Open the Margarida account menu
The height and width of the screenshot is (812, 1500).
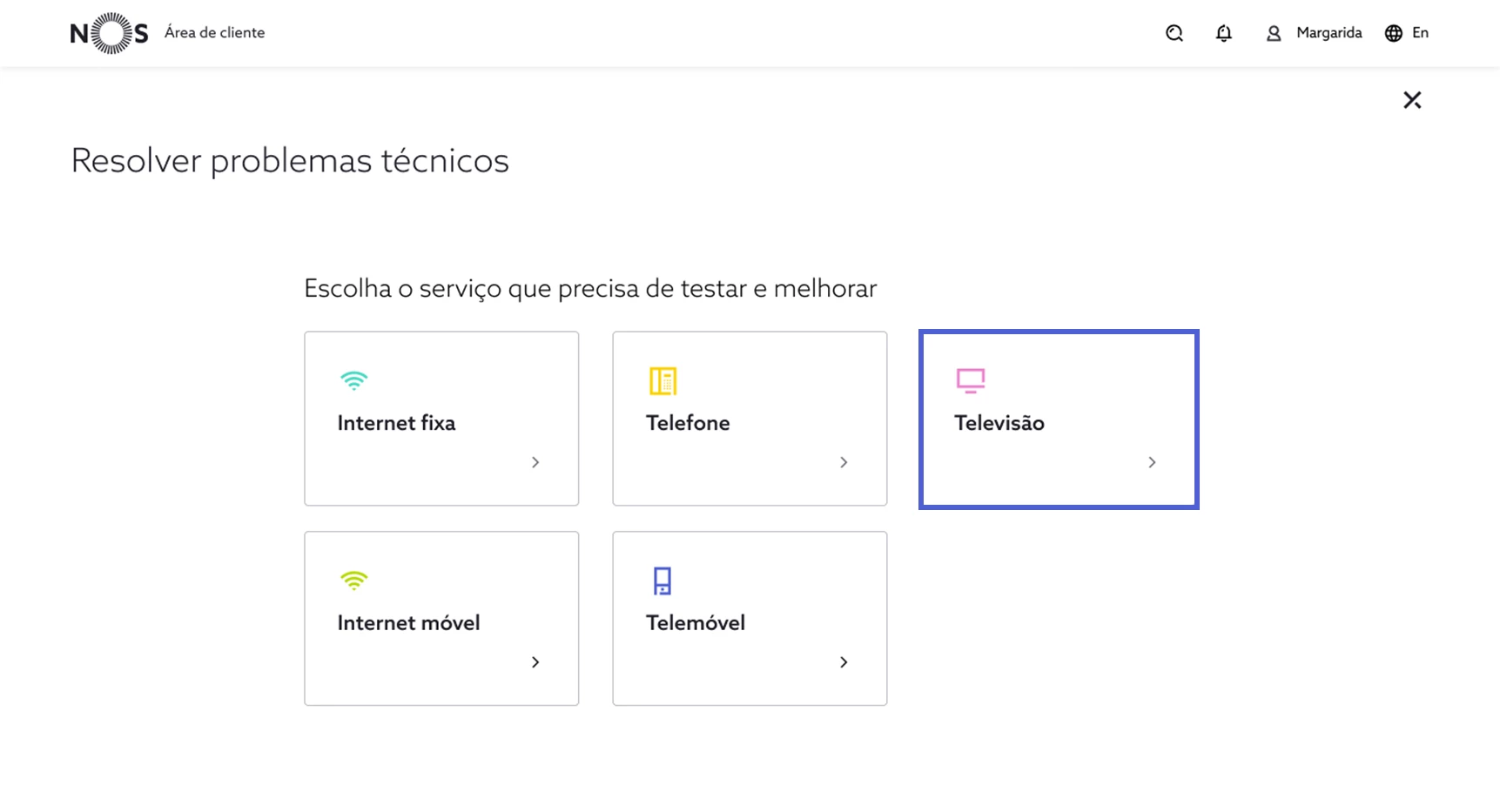click(1328, 33)
